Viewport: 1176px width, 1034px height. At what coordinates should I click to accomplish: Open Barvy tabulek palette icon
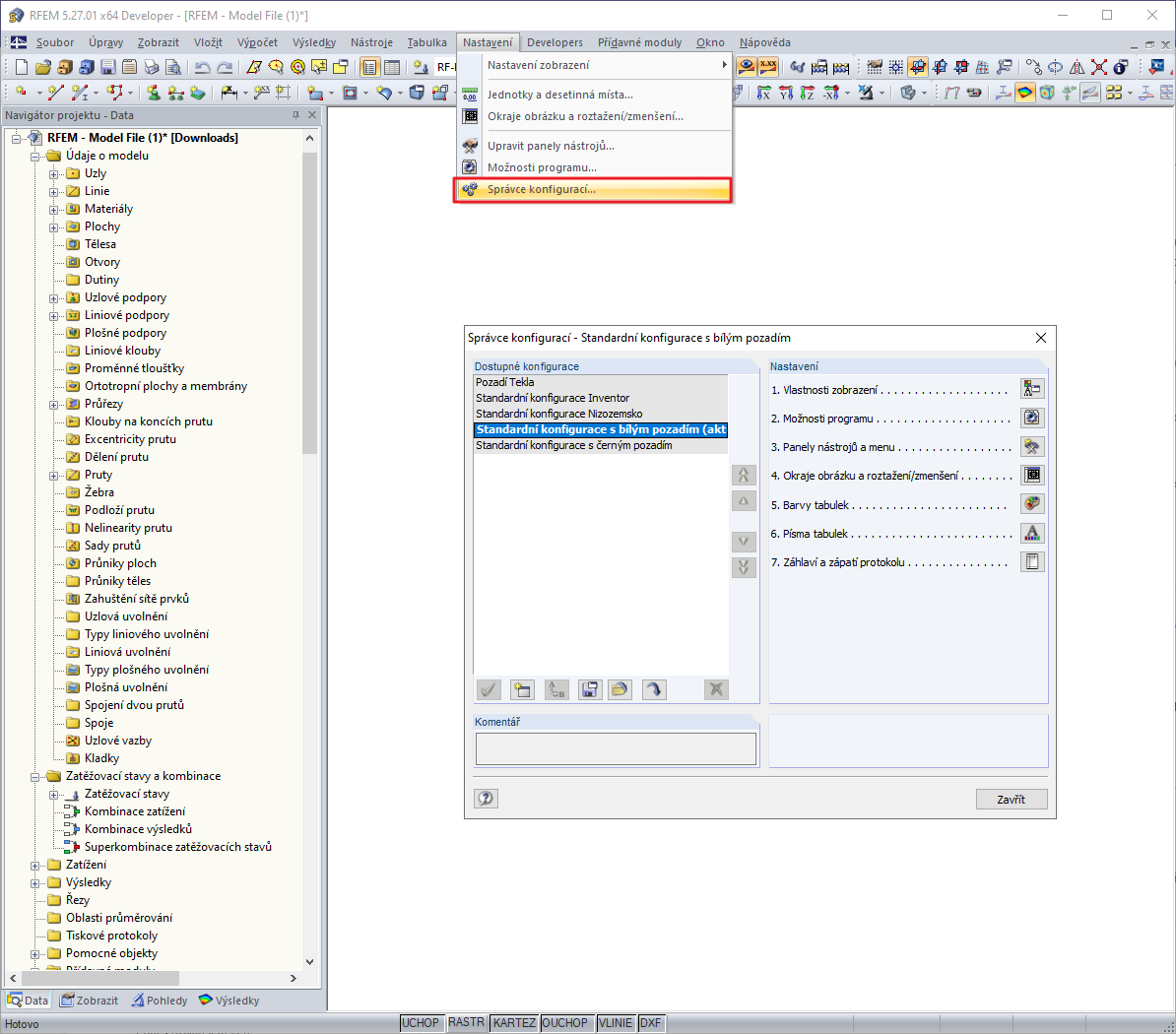1032,504
